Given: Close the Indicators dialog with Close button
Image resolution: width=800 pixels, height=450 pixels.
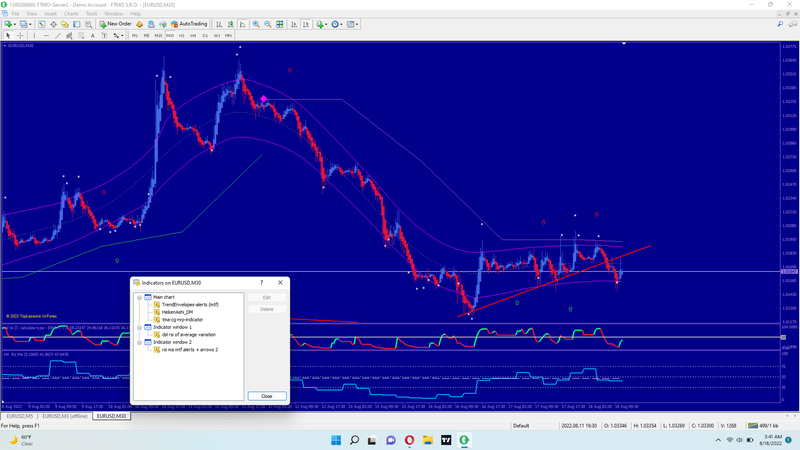Looking at the screenshot, I should (266, 396).
